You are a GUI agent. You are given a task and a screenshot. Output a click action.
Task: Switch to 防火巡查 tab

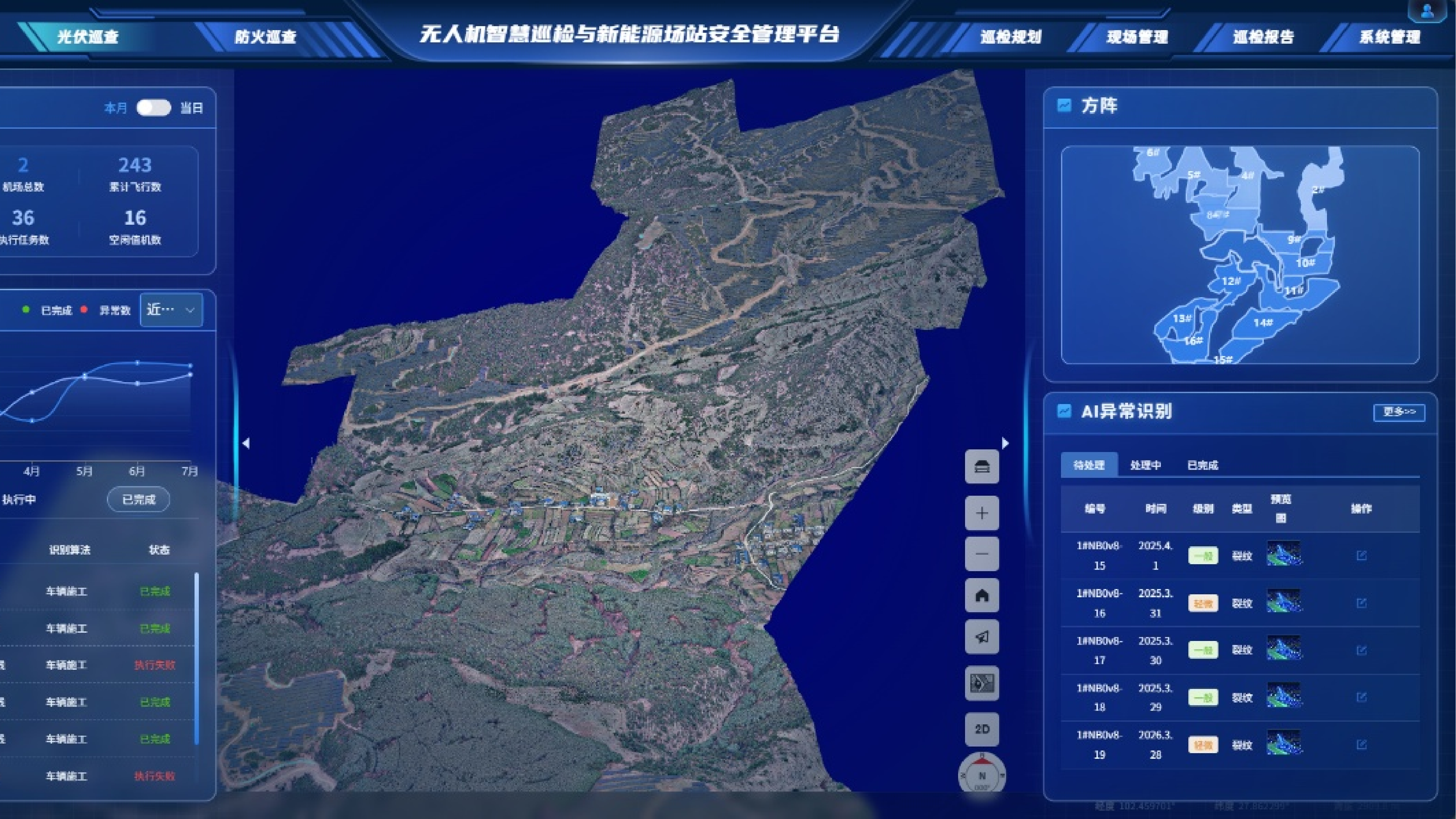265,37
